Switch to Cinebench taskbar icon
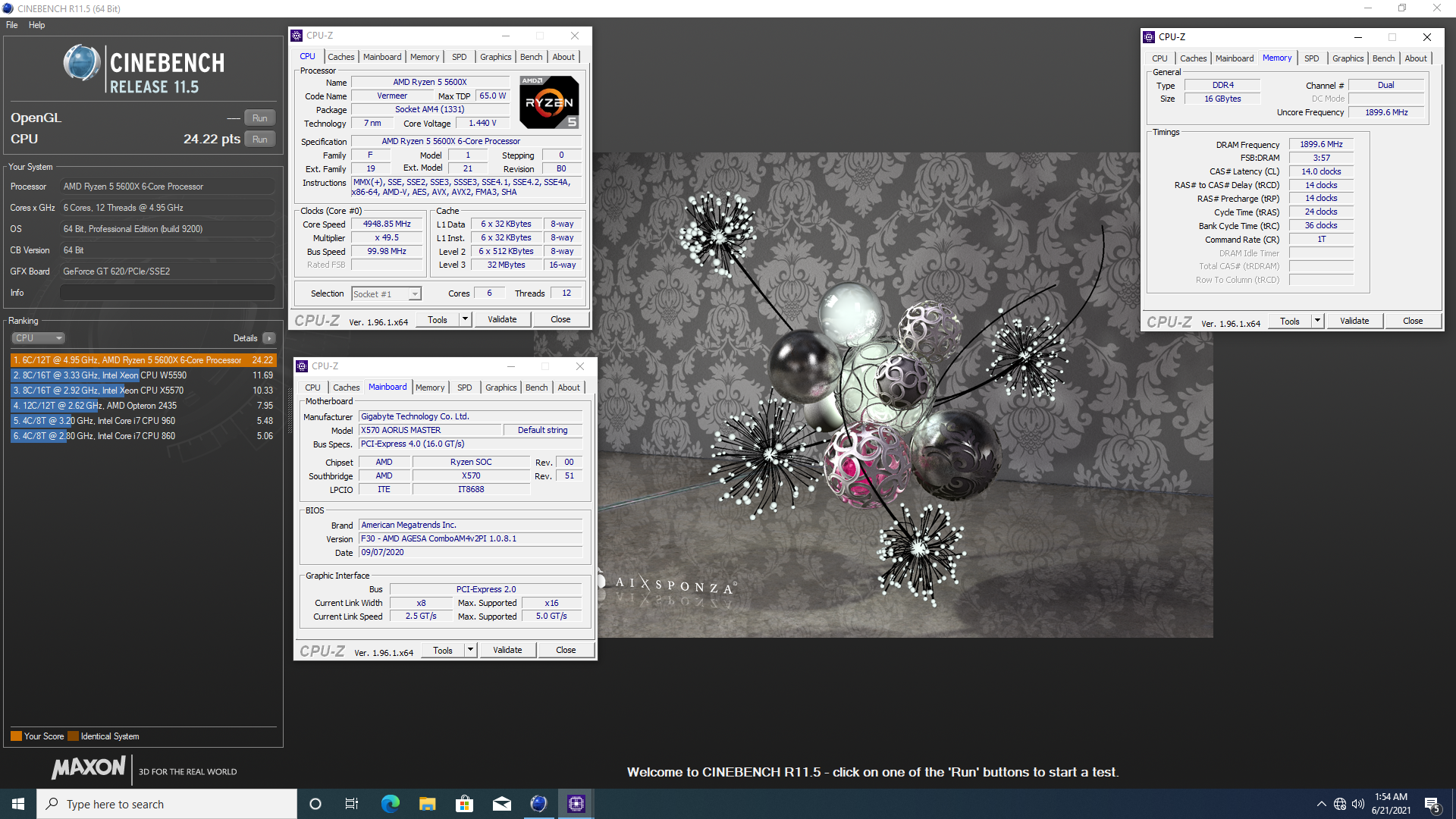The width and height of the screenshot is (1456, 819). pyautogui.click(x=538, y=804)
